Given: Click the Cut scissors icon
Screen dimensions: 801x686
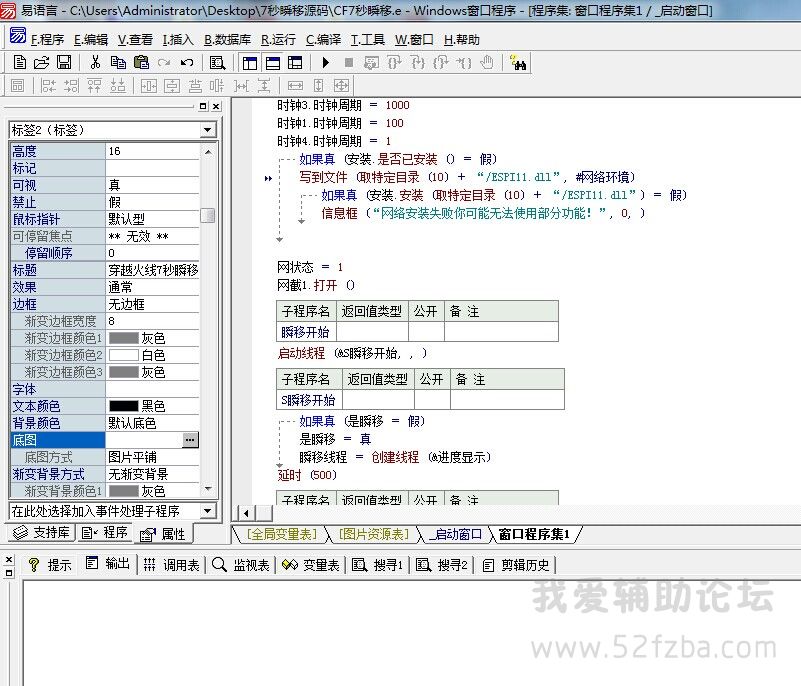Looking at the screenshot, I should [95, 62].
